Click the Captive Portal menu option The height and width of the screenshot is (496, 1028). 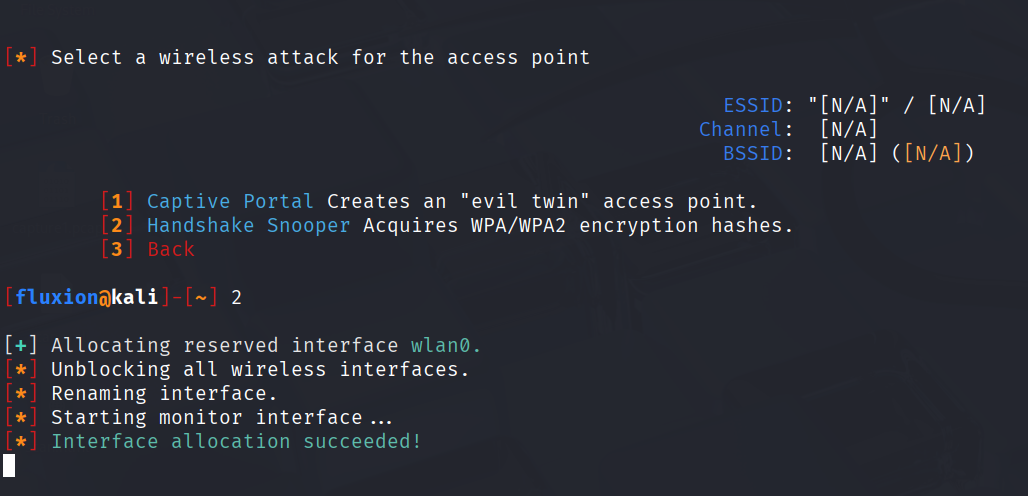(229, 201)
